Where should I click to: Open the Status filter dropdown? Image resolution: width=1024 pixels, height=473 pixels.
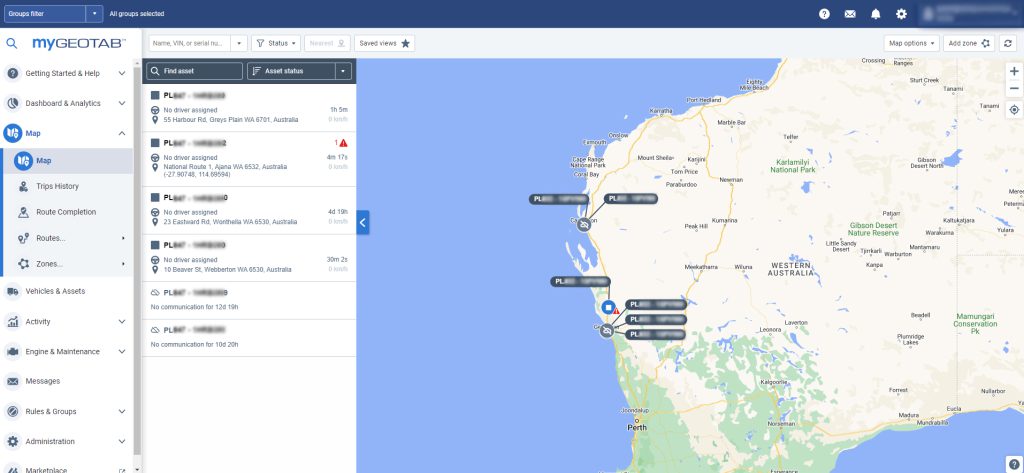(276, 43)
